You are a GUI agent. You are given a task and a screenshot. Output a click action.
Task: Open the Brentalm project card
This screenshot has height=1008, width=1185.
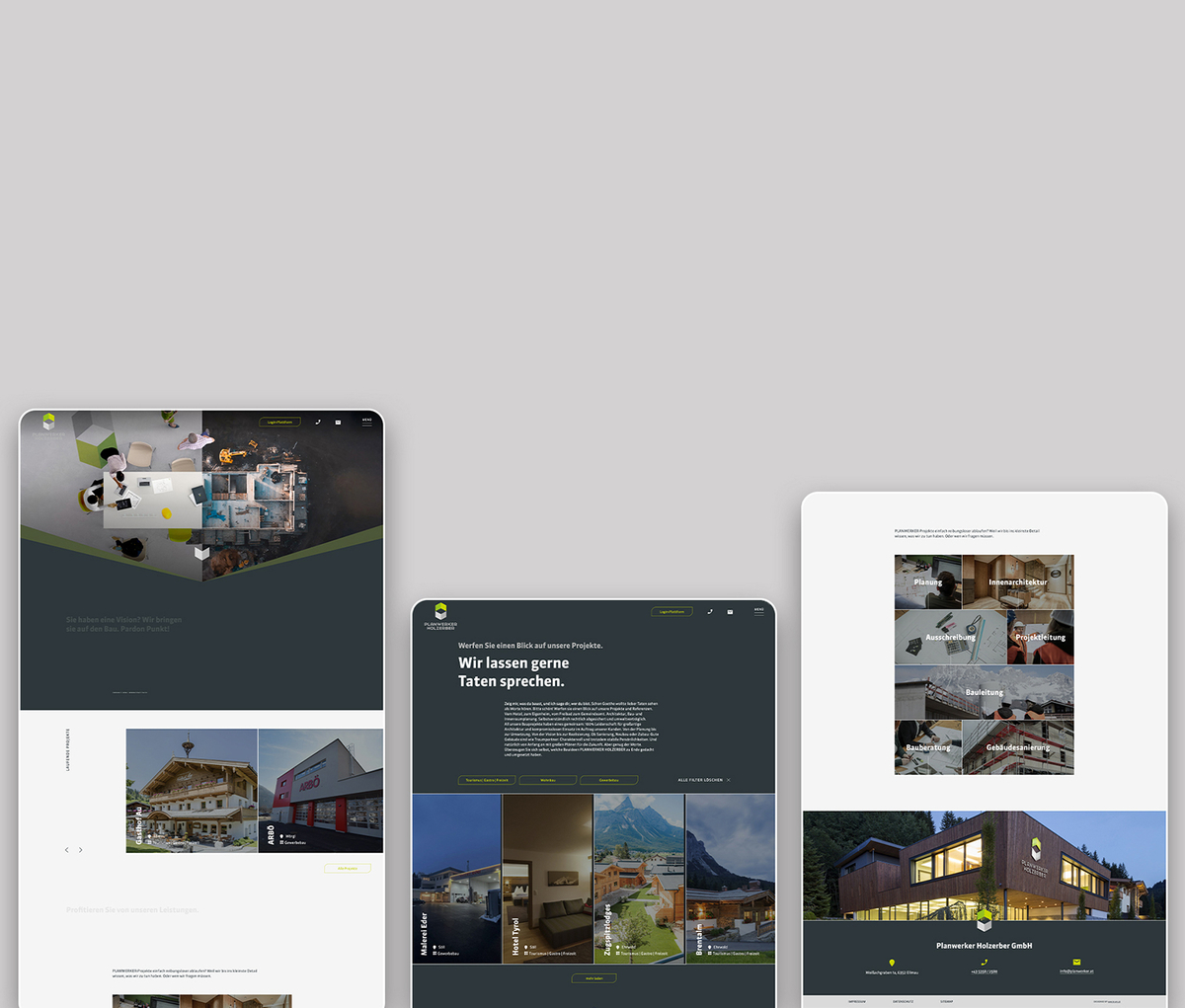730,879
